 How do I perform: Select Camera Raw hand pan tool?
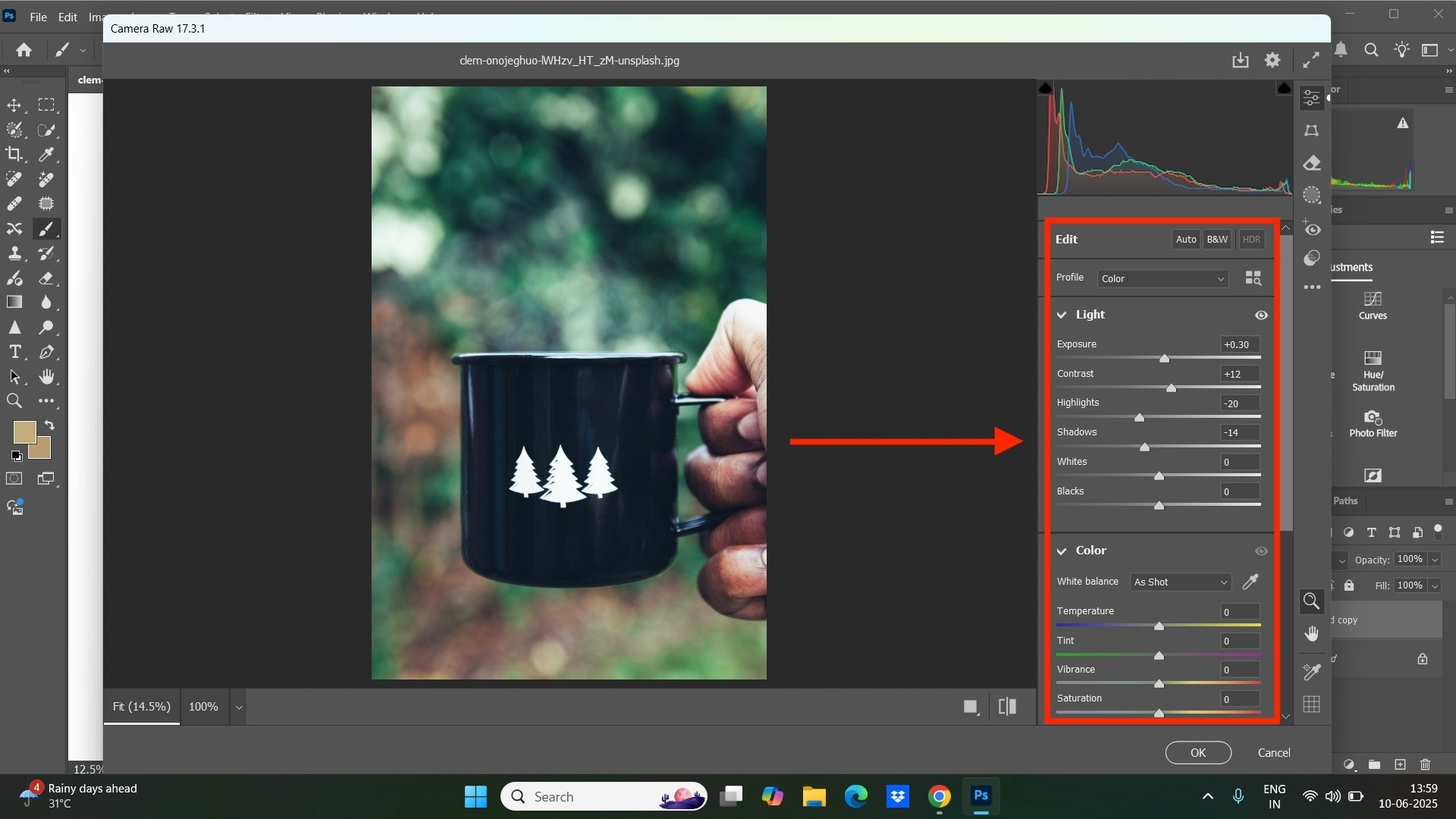coord(1312,634)
